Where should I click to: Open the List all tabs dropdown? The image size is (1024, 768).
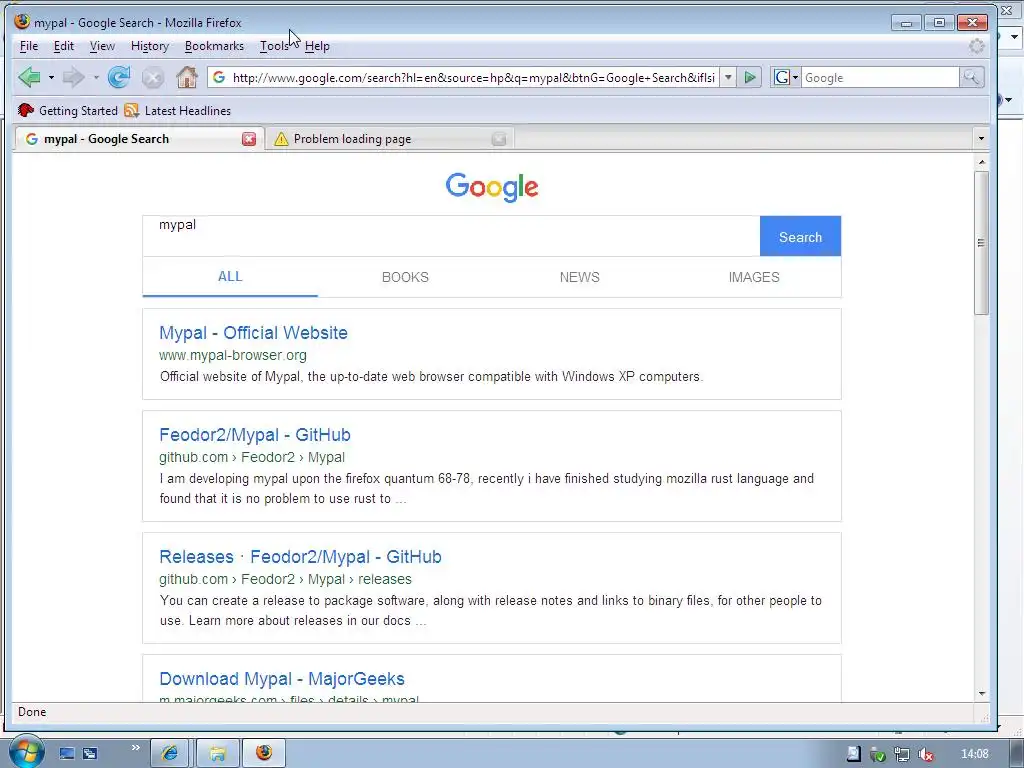[981, 138]
